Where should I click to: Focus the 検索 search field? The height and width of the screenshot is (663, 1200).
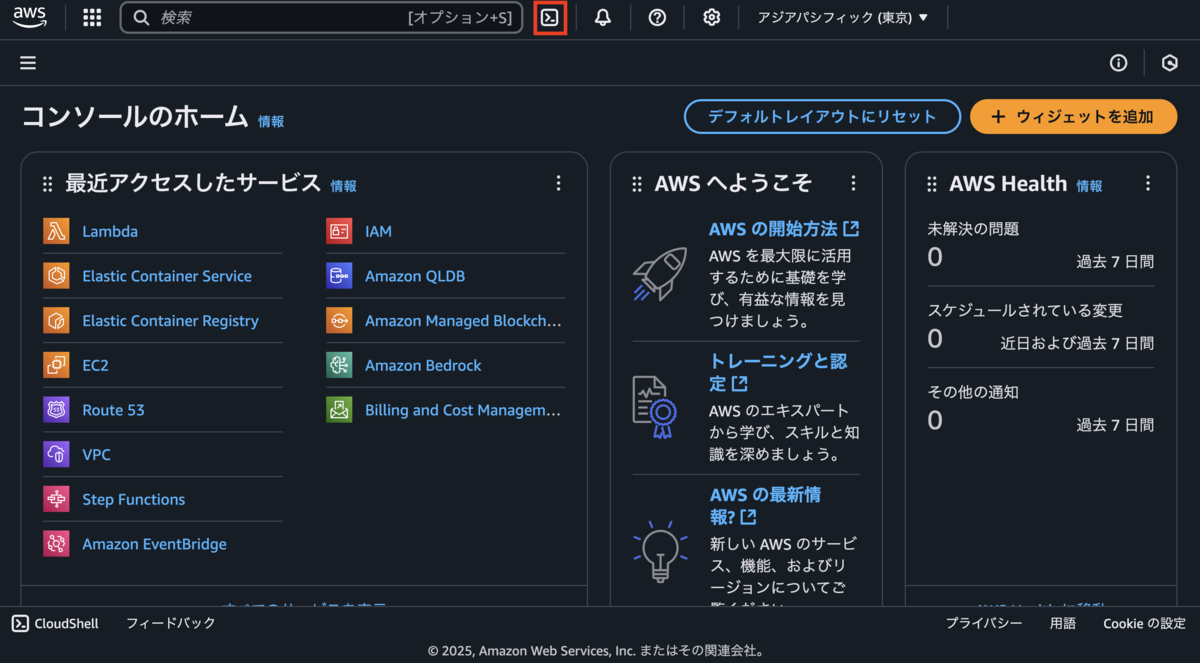click(321, 17)
